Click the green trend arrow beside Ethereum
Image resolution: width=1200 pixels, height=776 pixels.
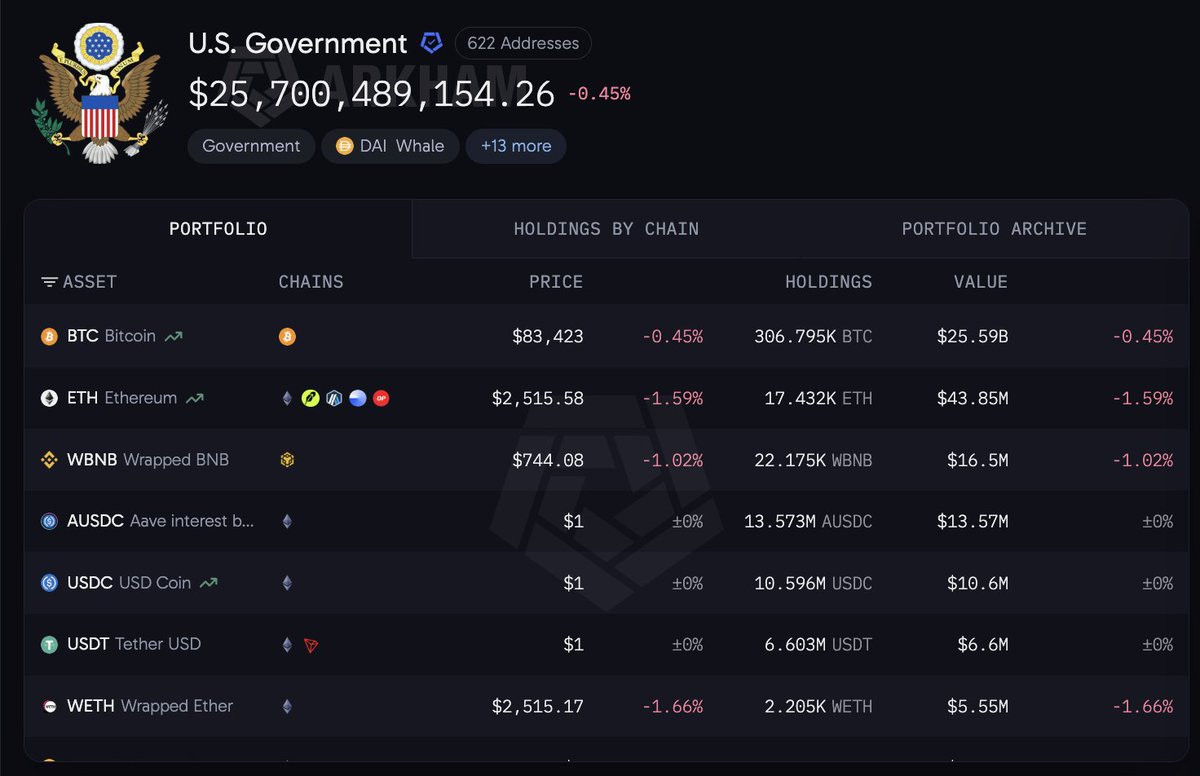point(195,398)
